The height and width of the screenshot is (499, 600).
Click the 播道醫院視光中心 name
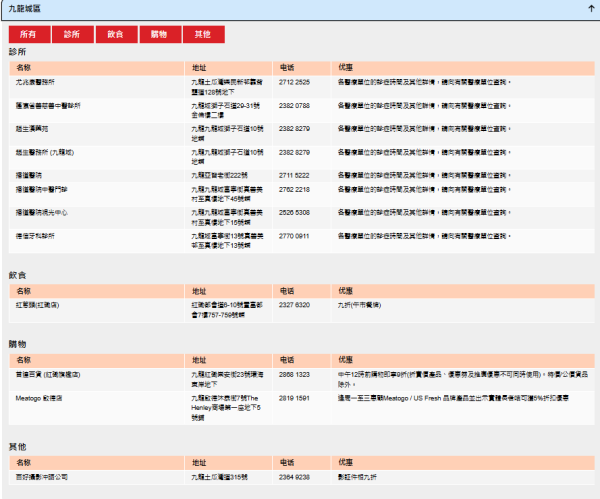41,212
